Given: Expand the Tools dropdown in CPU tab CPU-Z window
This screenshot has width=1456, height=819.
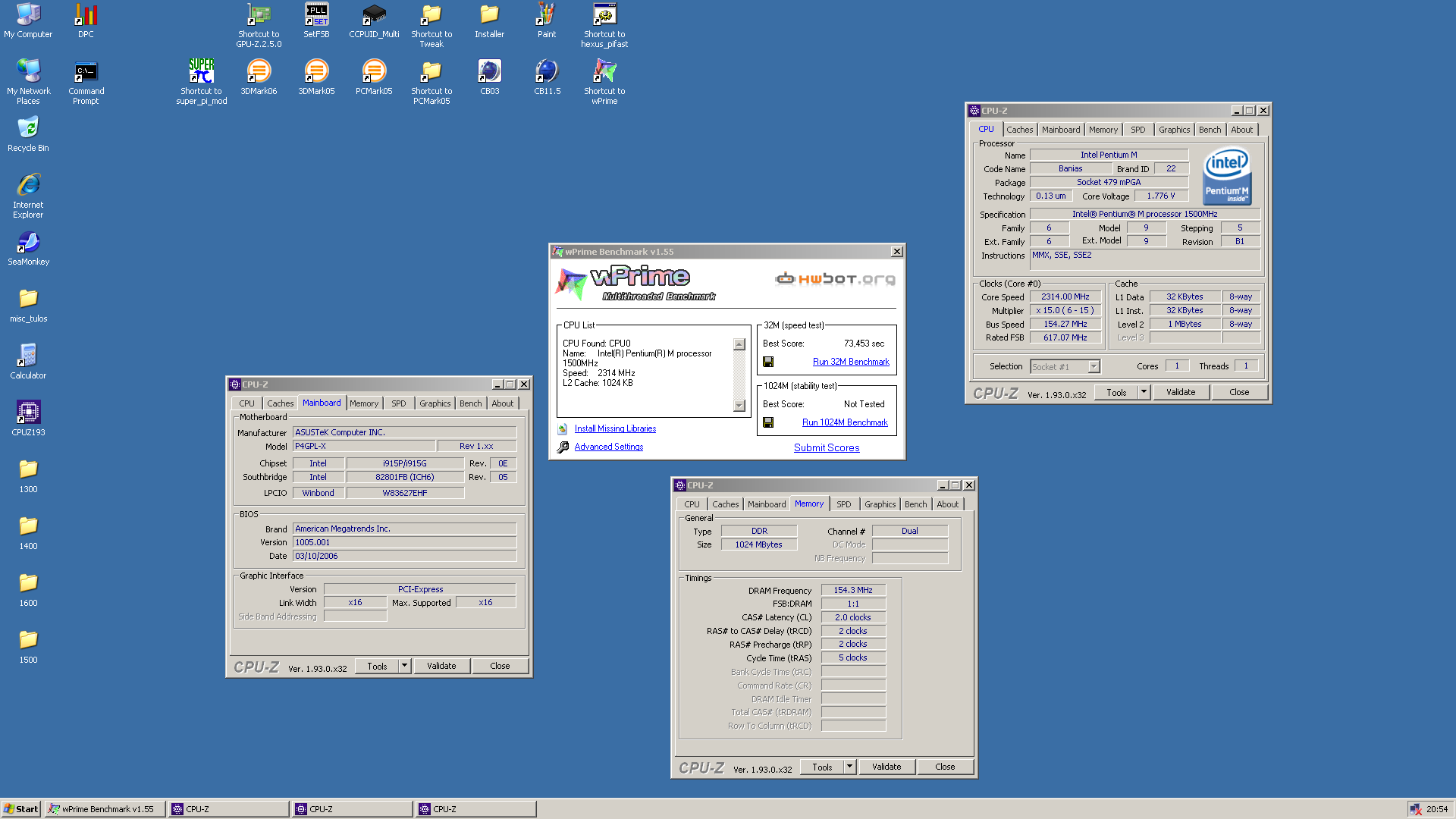Looking at the screenshot, I should (x=1144, y=392).
